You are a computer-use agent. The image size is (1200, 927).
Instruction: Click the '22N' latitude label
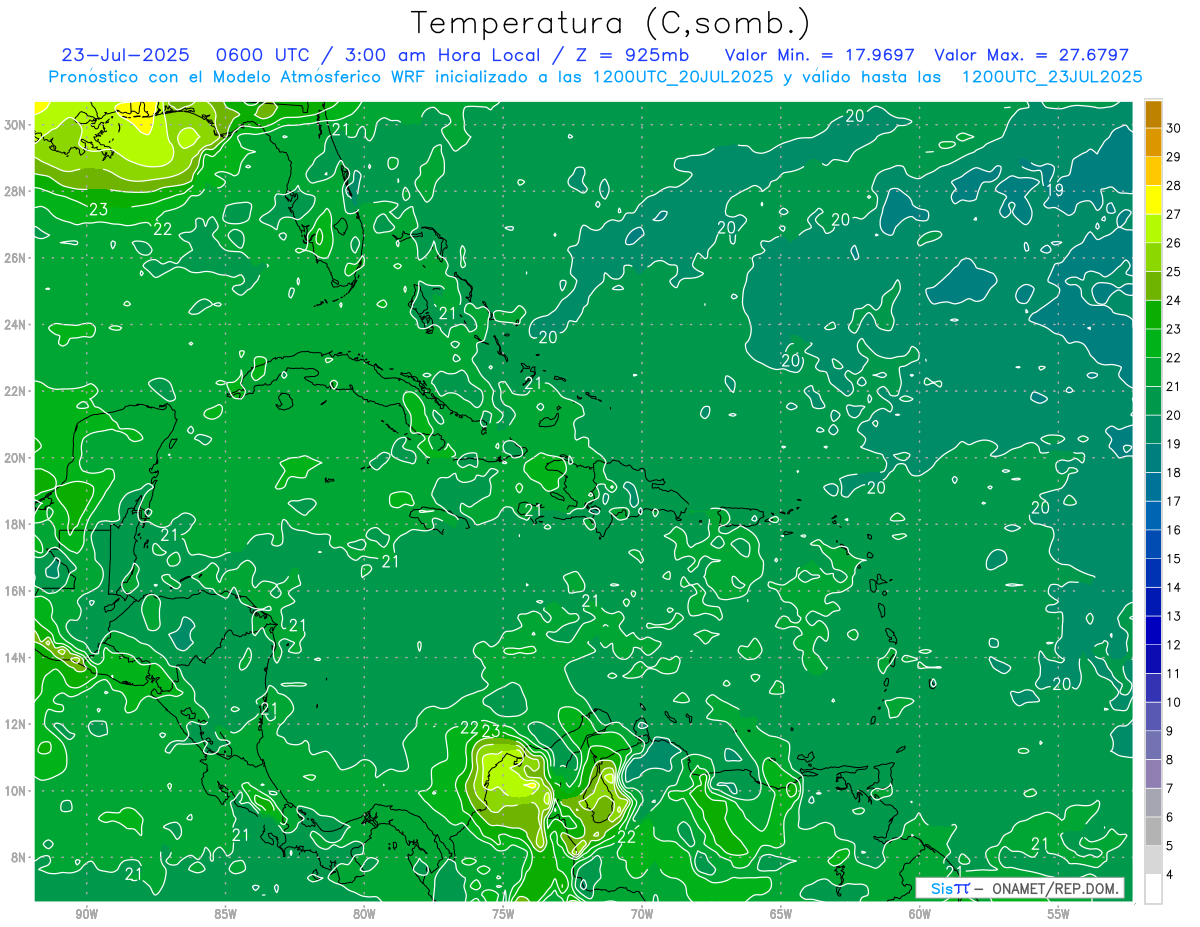tap(16, 391)
